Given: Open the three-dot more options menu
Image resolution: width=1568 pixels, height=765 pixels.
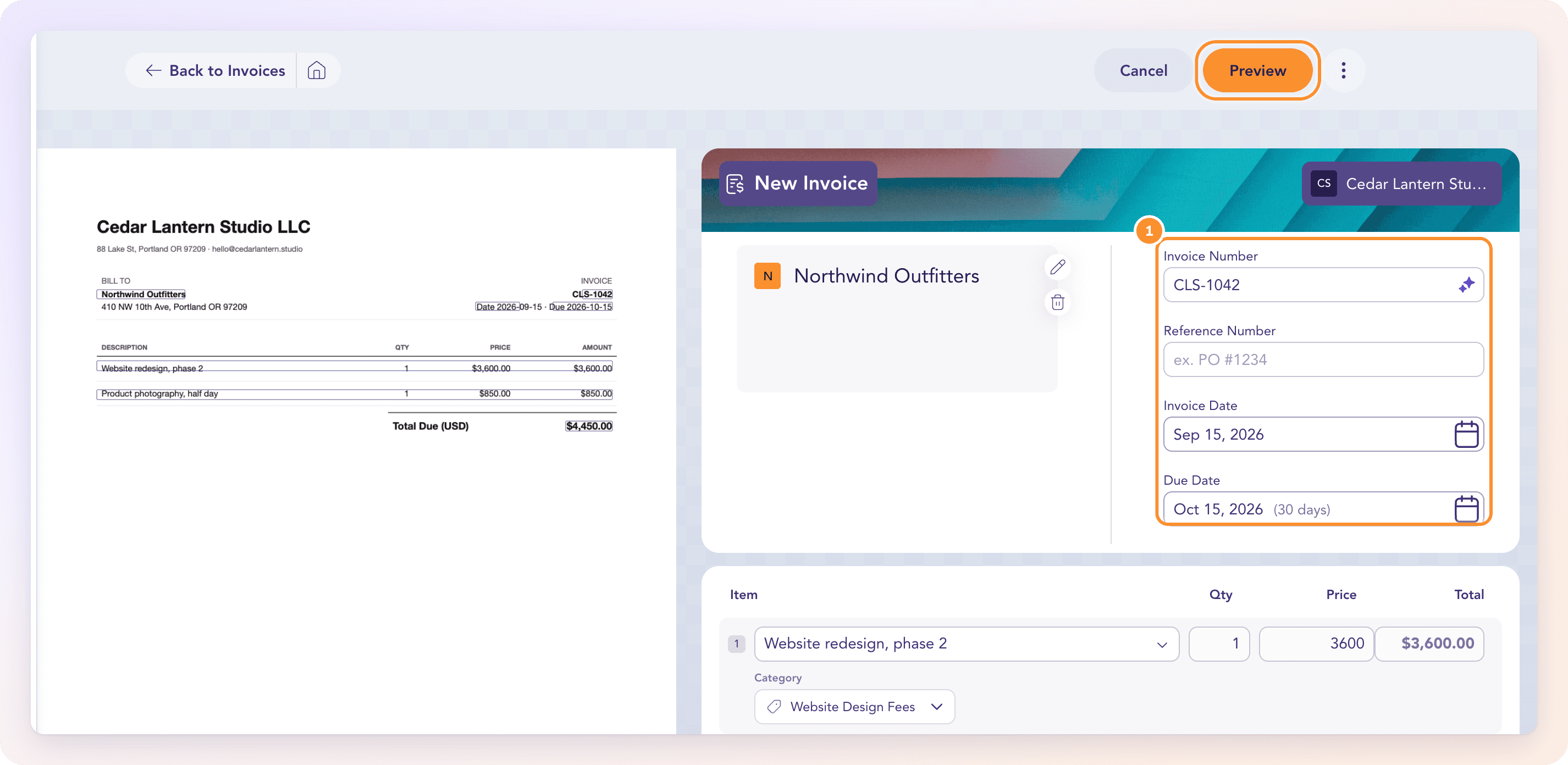Looking at the screenshot, I should click(1343, 70).
